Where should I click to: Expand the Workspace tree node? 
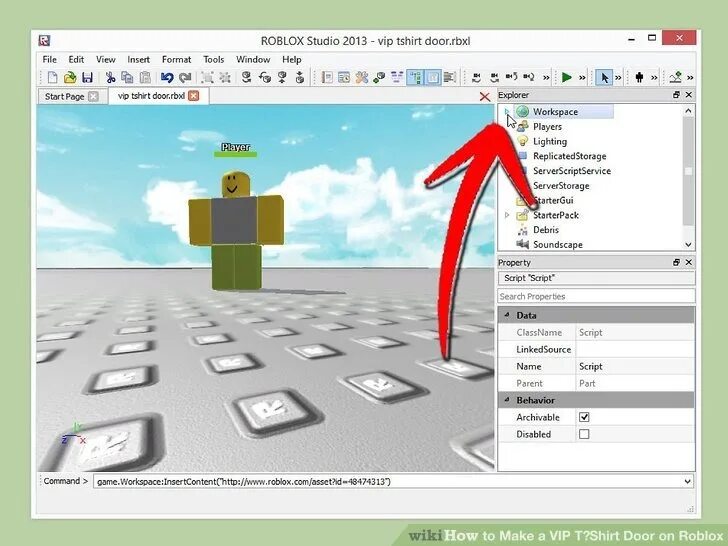(x=507, y=111)
